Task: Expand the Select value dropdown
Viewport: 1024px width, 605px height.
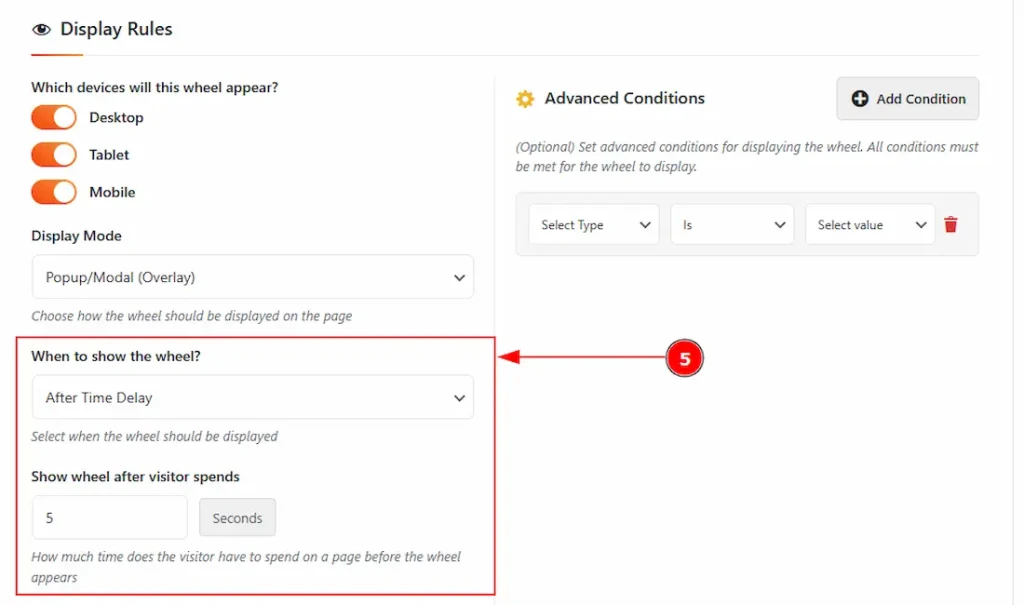Action: tap(870, 225)
